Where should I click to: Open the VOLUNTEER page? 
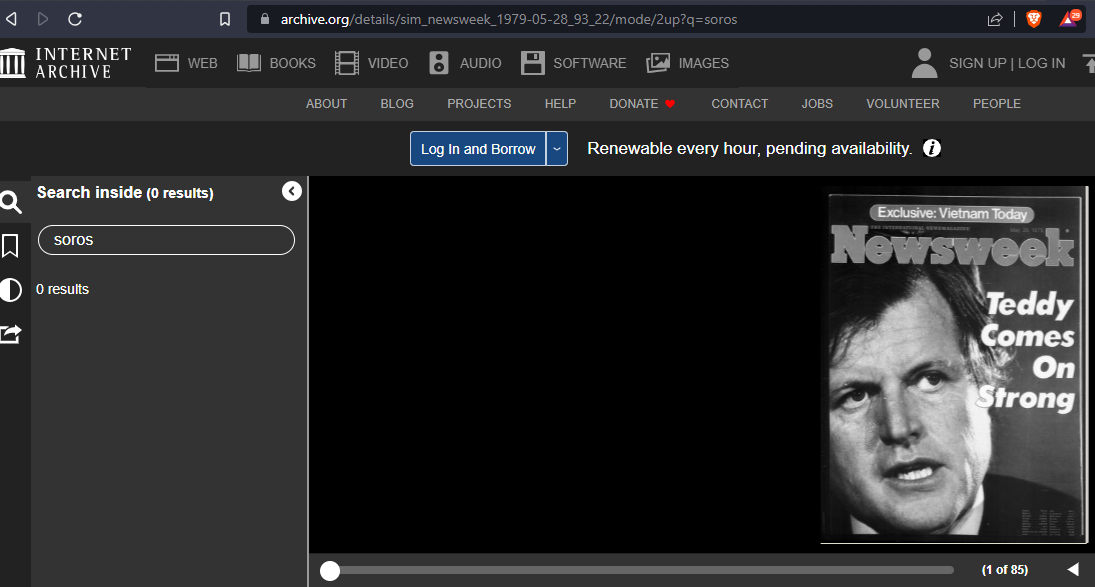coord(902,103)
